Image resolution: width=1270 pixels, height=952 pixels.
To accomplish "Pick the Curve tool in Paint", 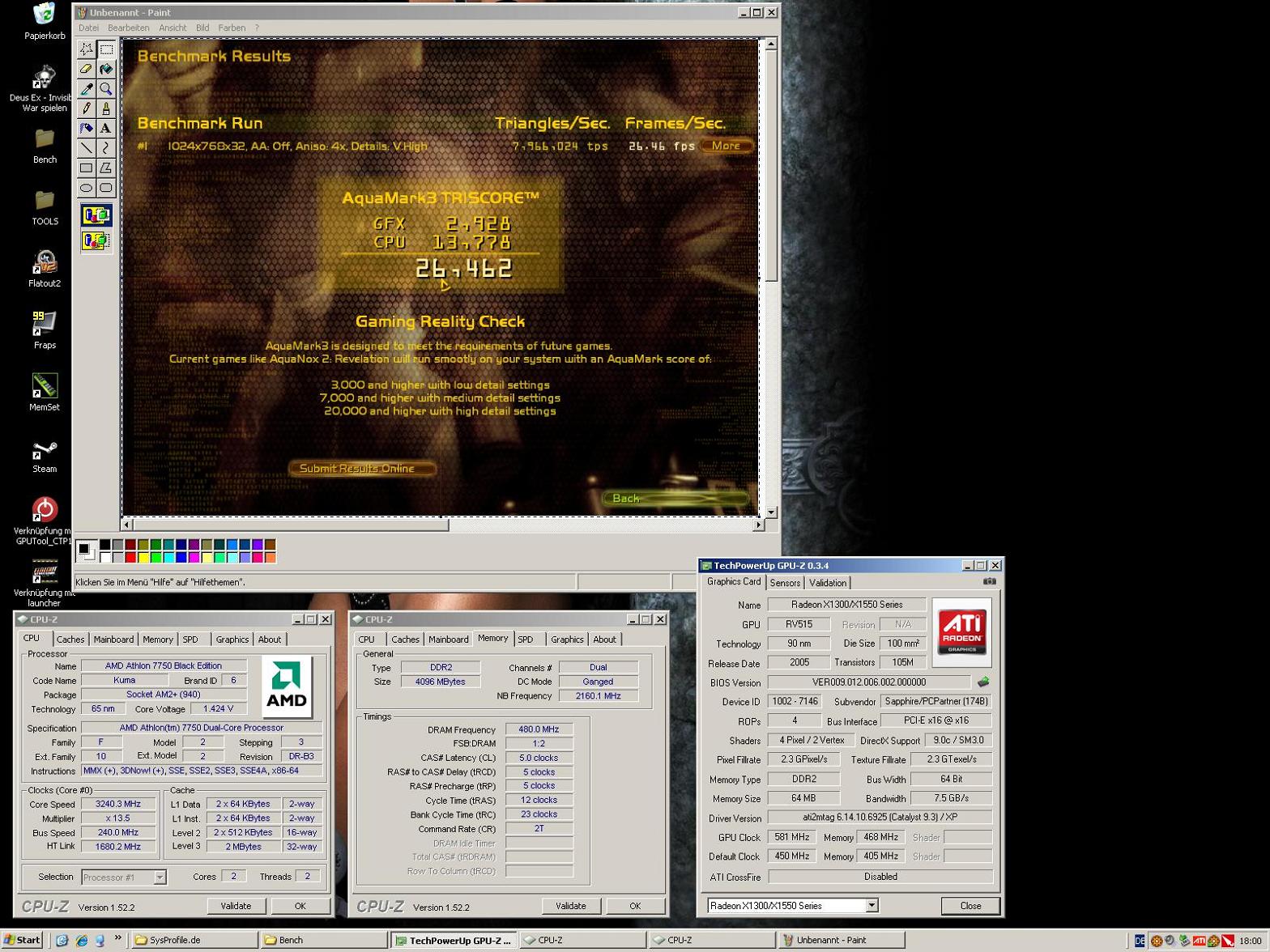I will tap(106, 148).
